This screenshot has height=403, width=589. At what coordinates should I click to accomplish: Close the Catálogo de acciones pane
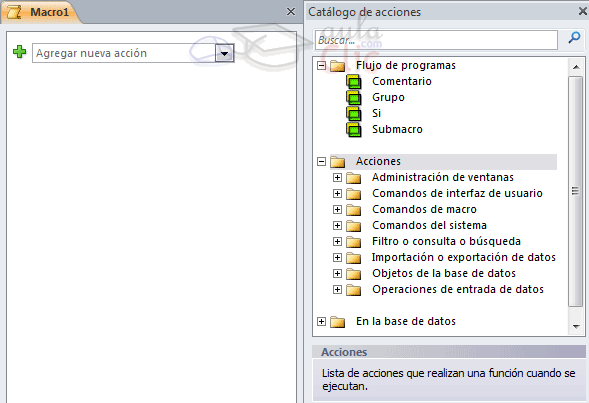[x=583, y=11]
